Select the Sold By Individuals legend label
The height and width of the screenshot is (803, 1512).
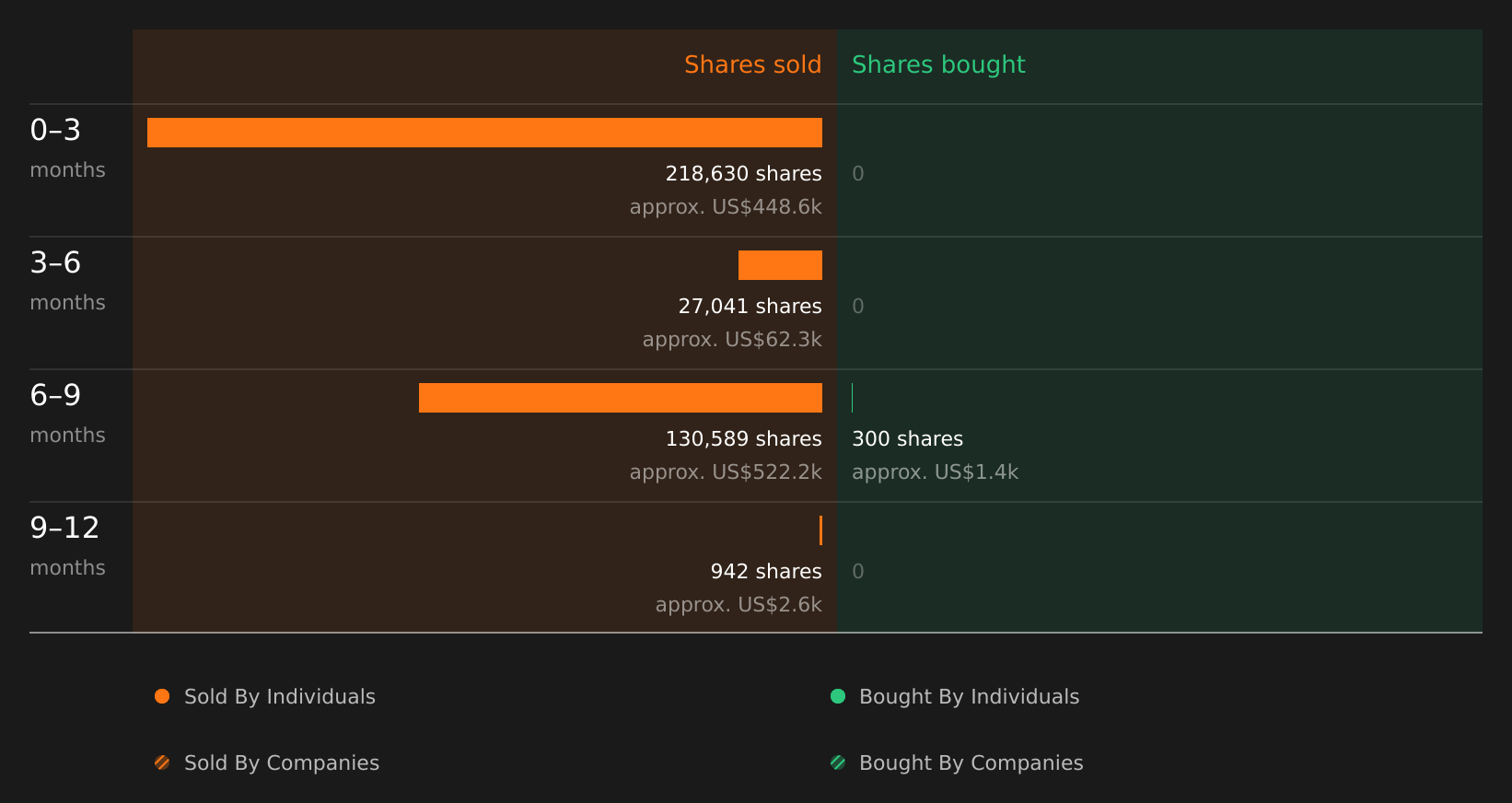tap(280, 697)
